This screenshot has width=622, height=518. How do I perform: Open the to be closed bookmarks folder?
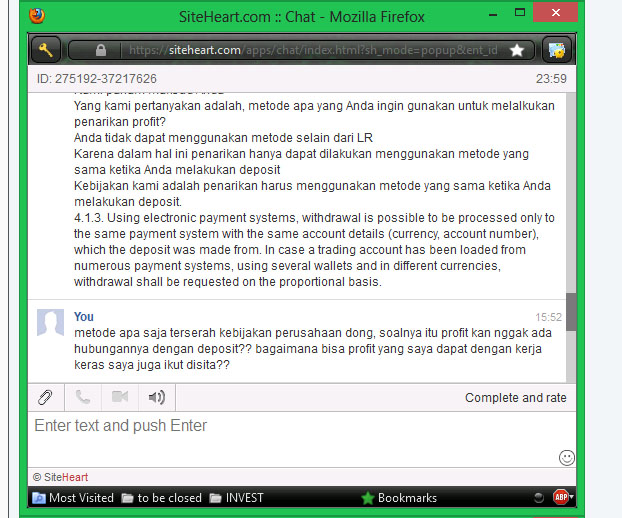click(x=161, y=498)
